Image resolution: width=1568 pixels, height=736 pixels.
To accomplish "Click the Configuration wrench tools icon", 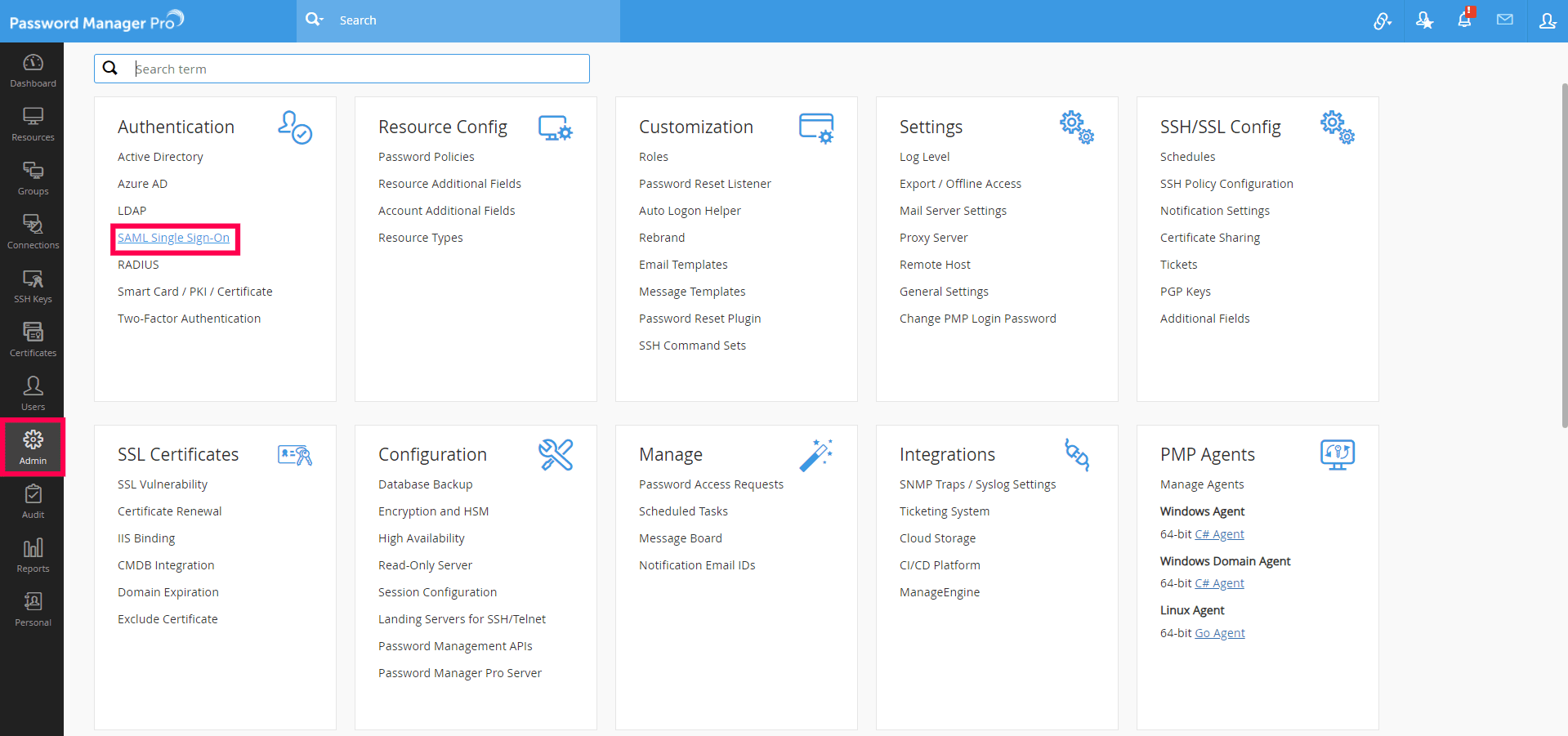I will pos(556,455).
